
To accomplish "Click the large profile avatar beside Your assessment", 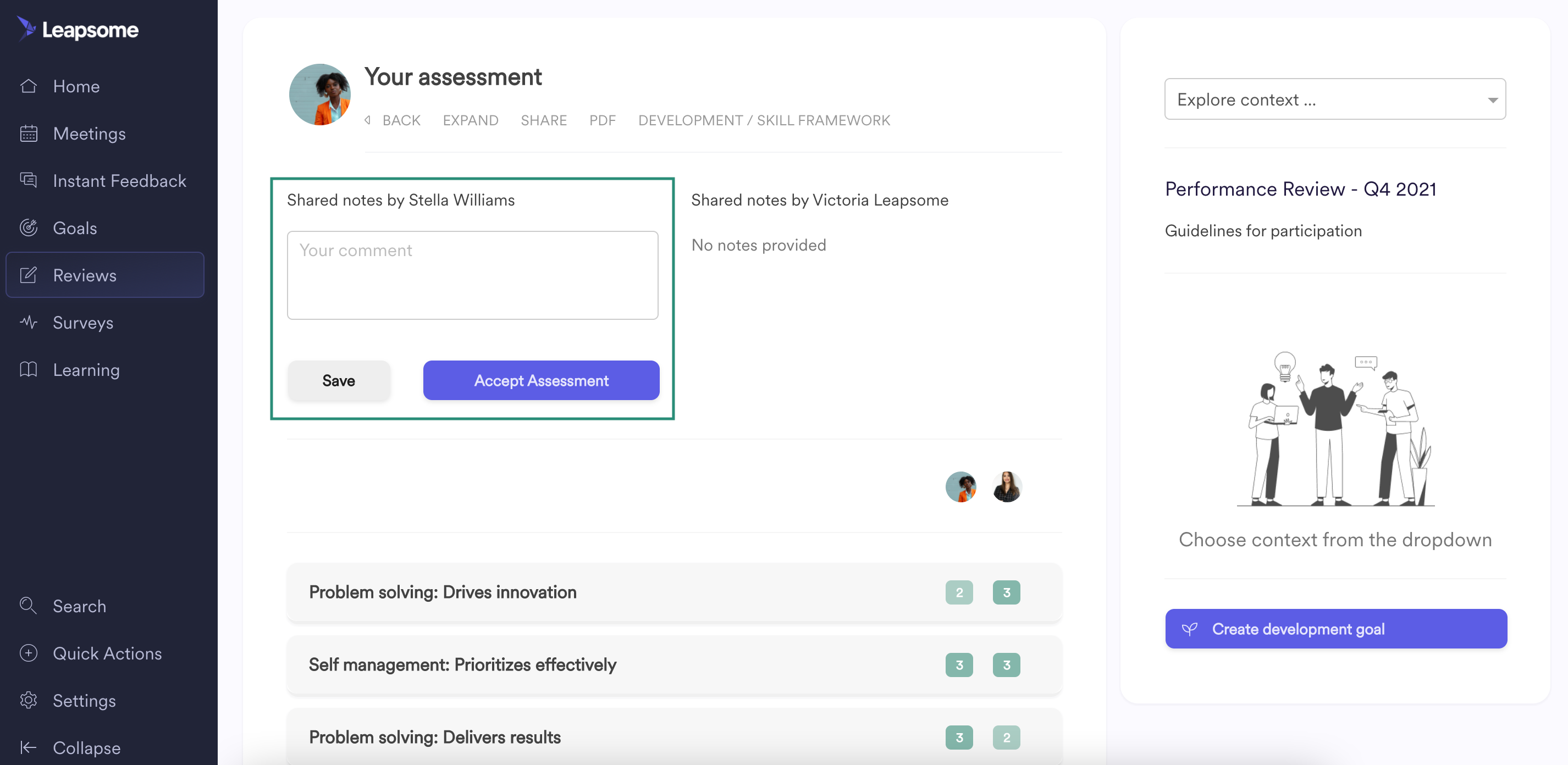I will (319, 95).
